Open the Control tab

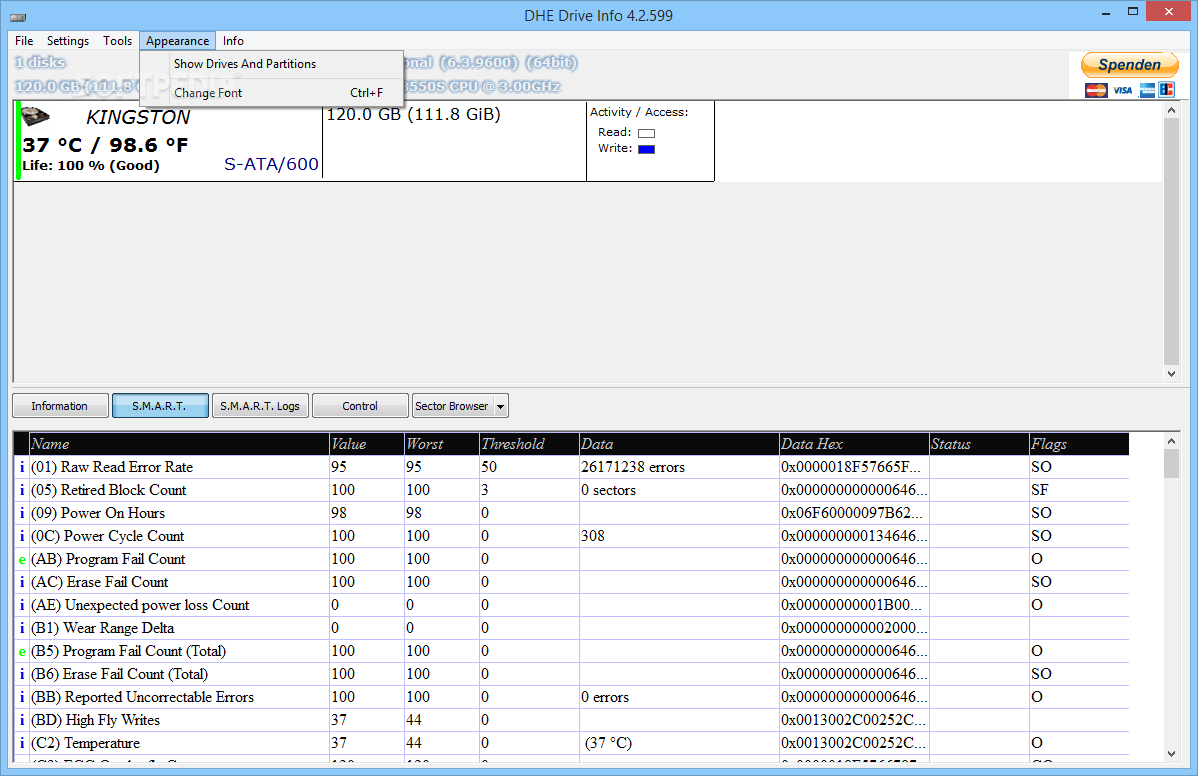360,406
